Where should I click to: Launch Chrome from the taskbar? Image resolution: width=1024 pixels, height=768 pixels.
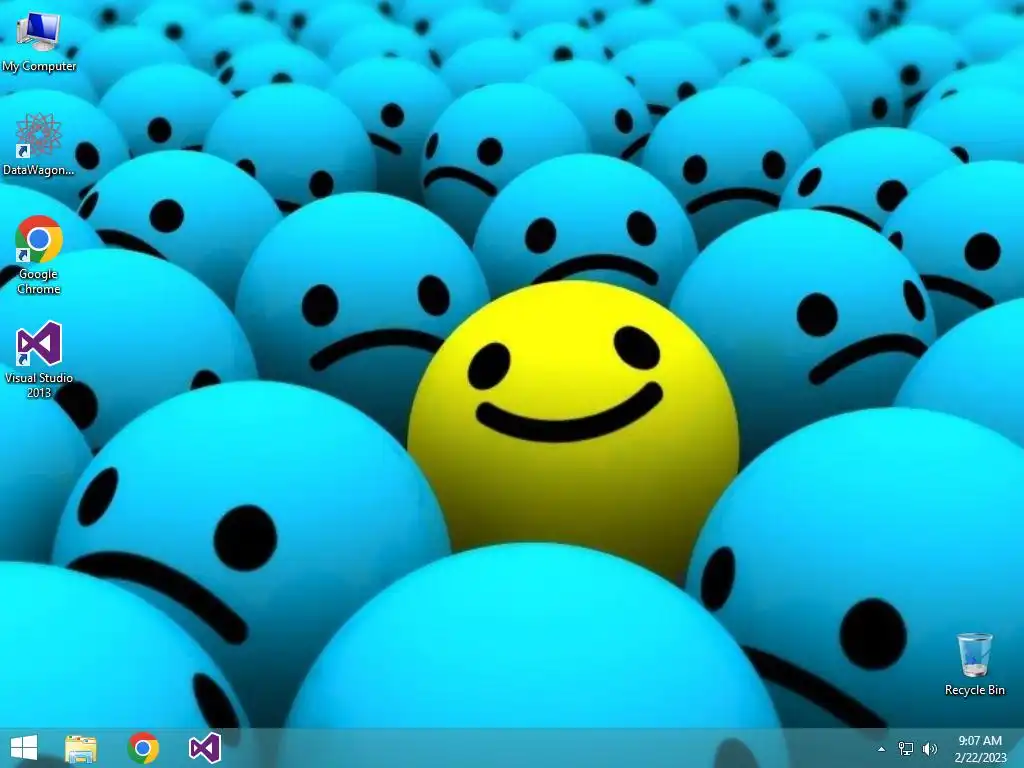pos(143,748)
